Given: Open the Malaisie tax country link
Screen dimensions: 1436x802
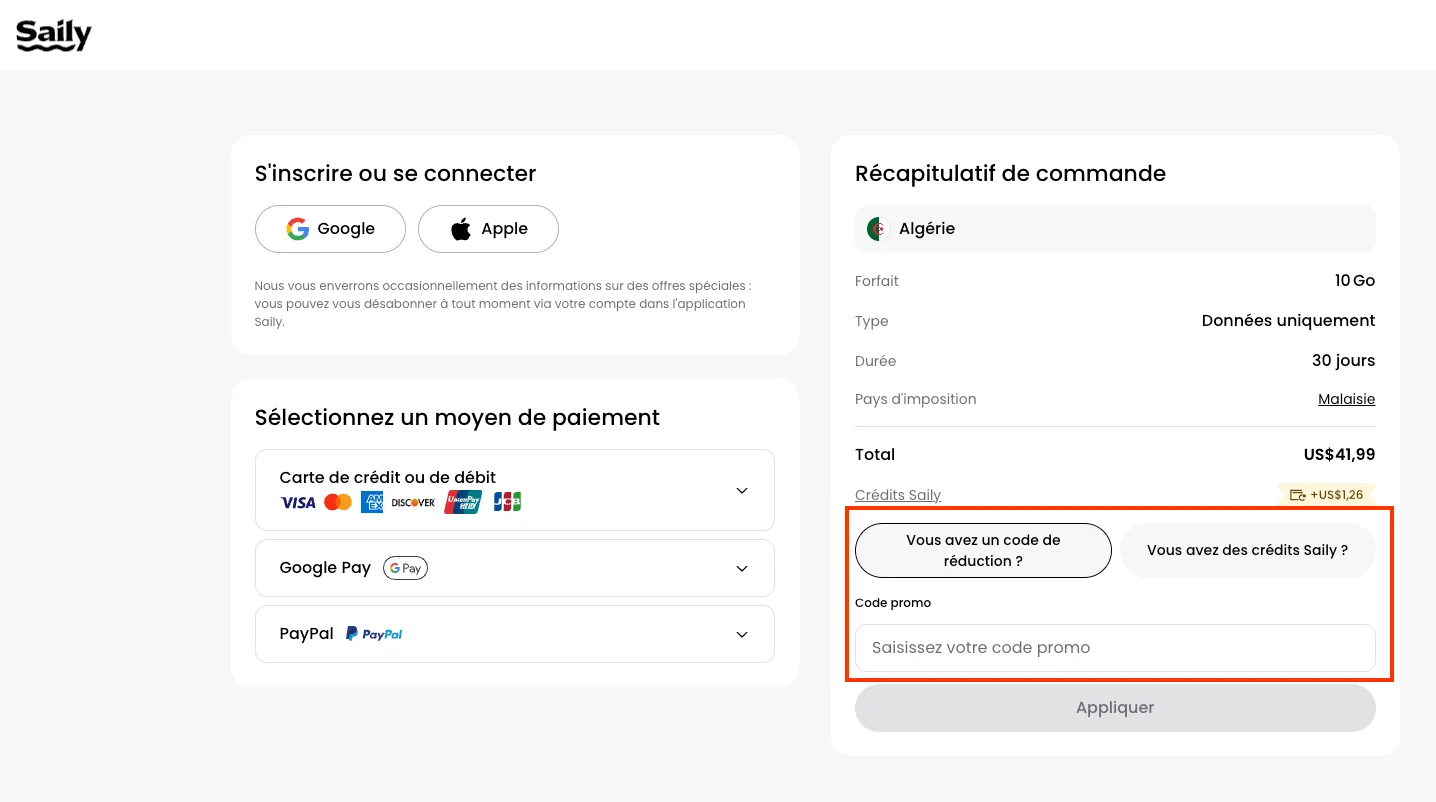Looking at the screenshot, I should pos(1346,398).
